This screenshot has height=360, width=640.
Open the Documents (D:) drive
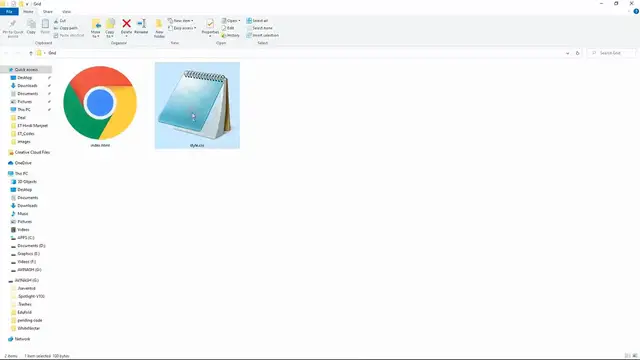31,246
